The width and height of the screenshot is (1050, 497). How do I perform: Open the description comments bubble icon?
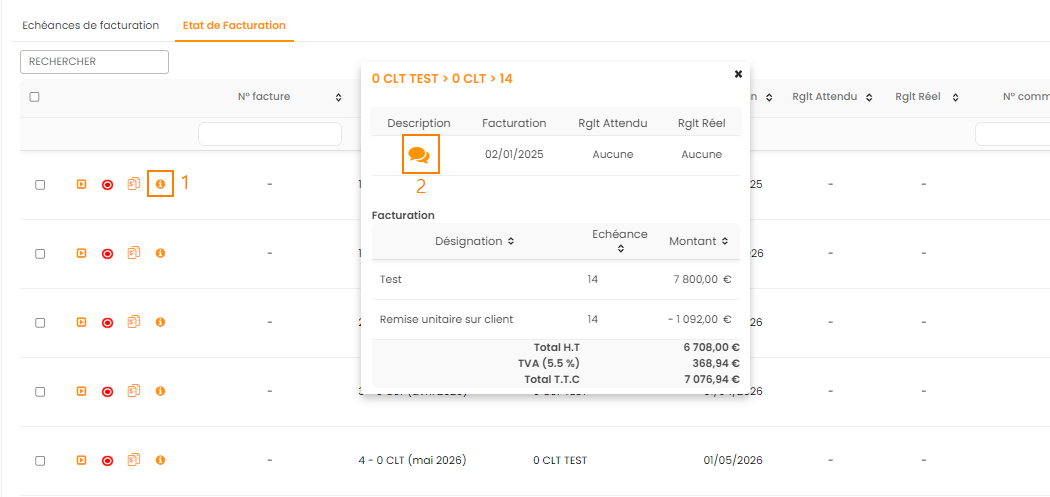(419, 155)
